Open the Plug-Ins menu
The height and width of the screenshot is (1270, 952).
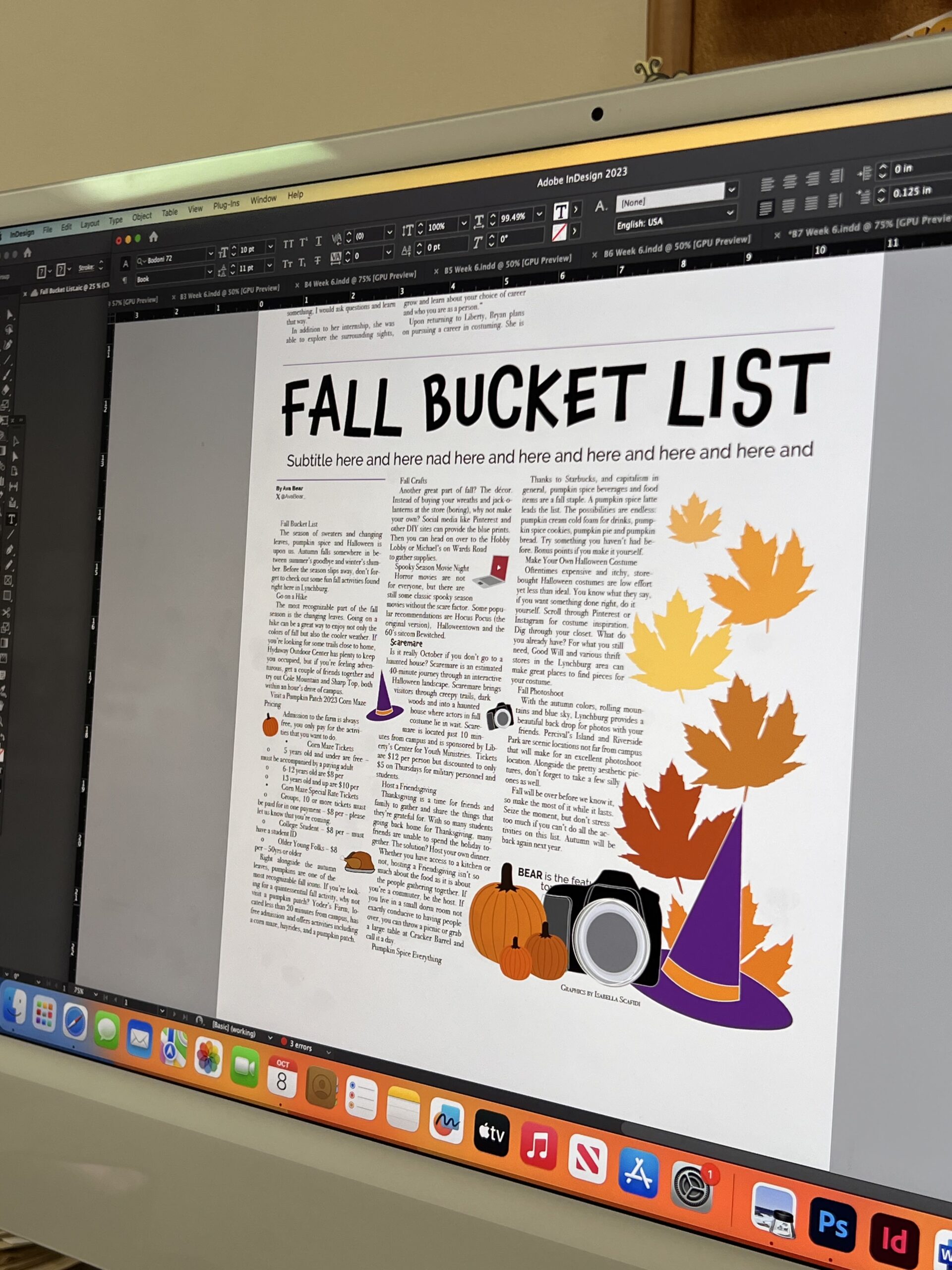226,204
